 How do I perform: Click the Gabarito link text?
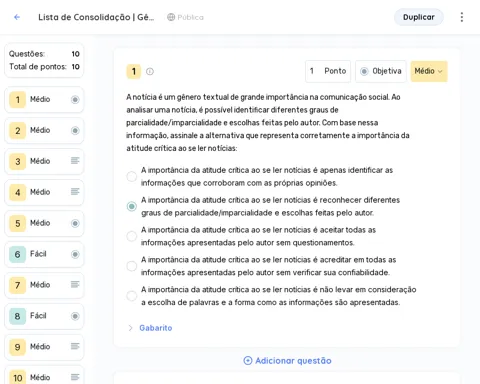(x=156, y=328)
